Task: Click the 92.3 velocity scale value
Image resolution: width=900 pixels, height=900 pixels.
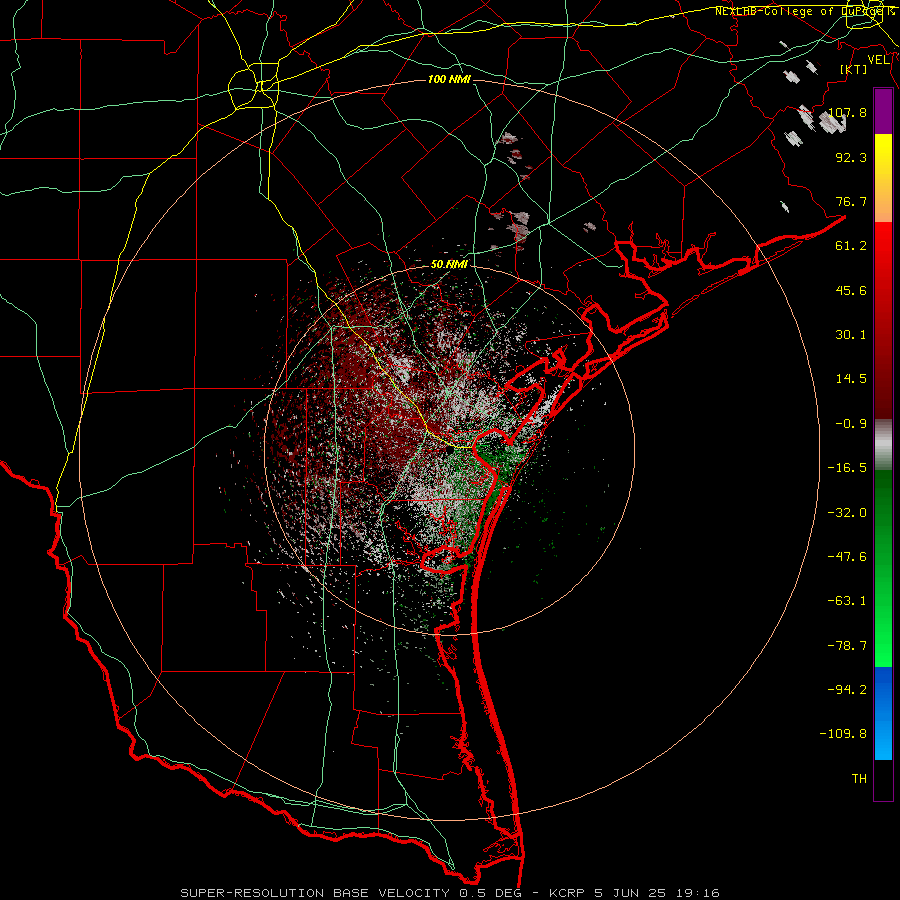Action: (x=851, y=157)
